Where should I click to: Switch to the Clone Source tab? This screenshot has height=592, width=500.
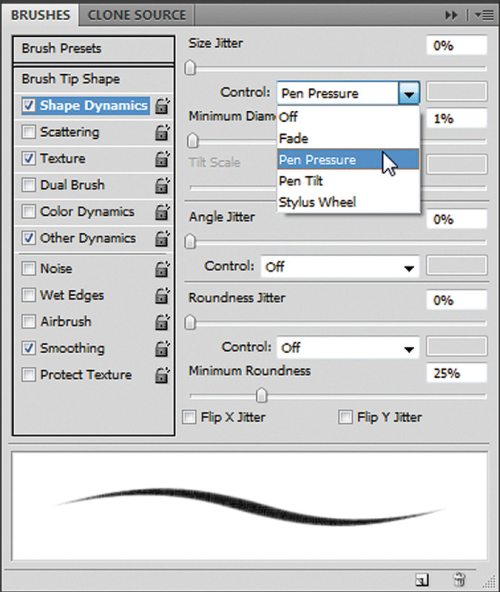[x=137, y=15]
